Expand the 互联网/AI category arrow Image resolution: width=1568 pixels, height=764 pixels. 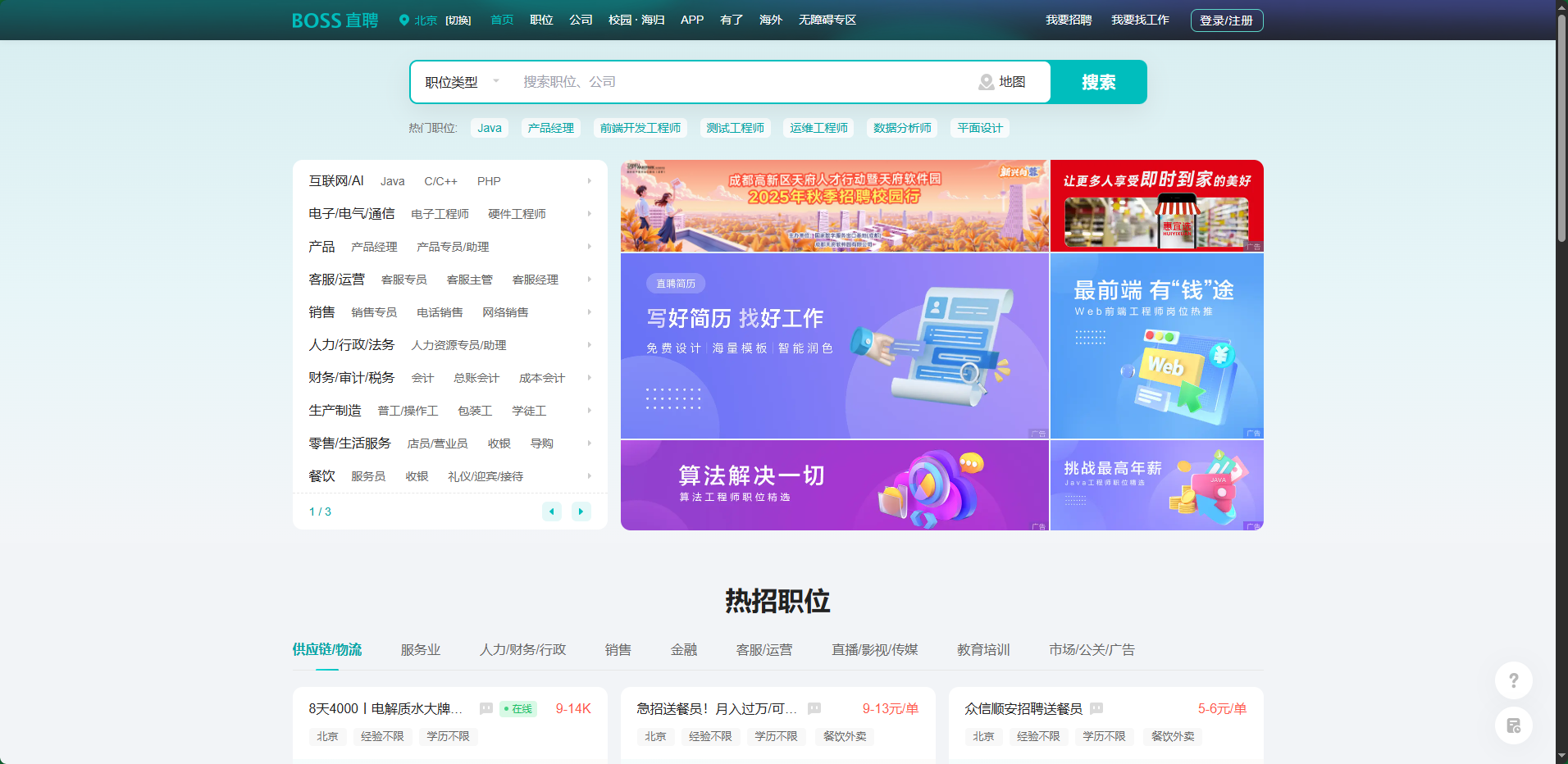[589, 181]
